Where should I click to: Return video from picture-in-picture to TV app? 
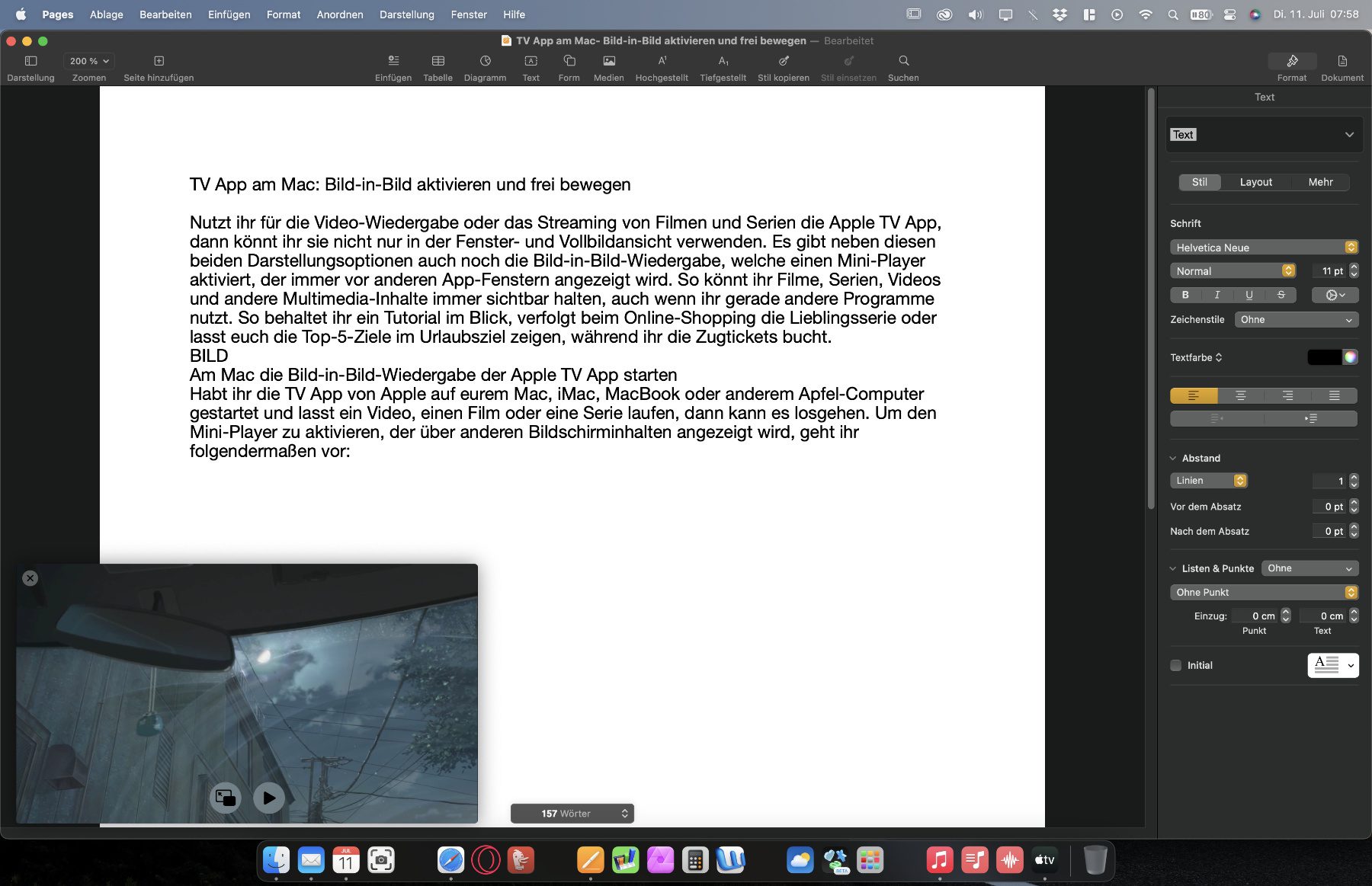[225, 798]
